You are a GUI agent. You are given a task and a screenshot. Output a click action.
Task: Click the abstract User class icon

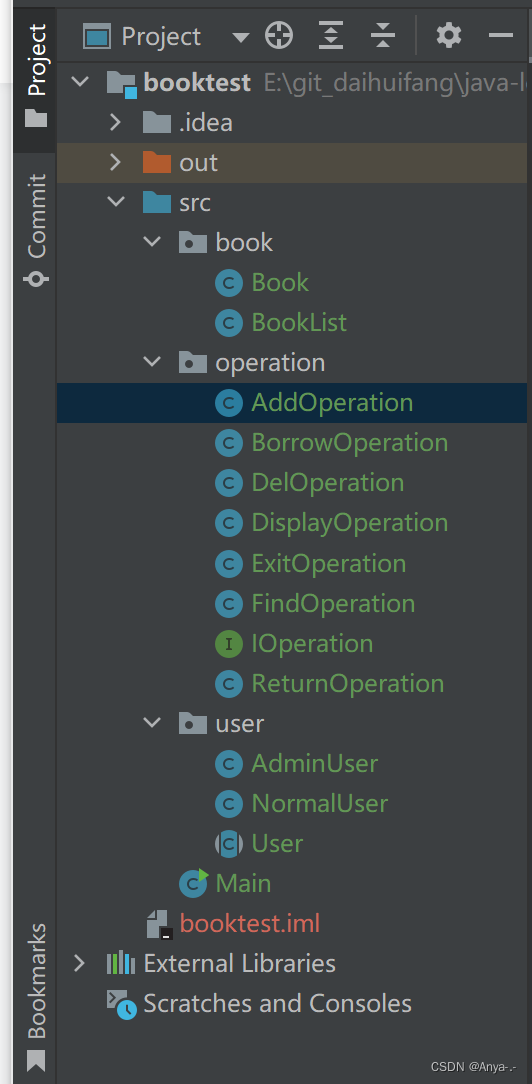pos(229,843)
